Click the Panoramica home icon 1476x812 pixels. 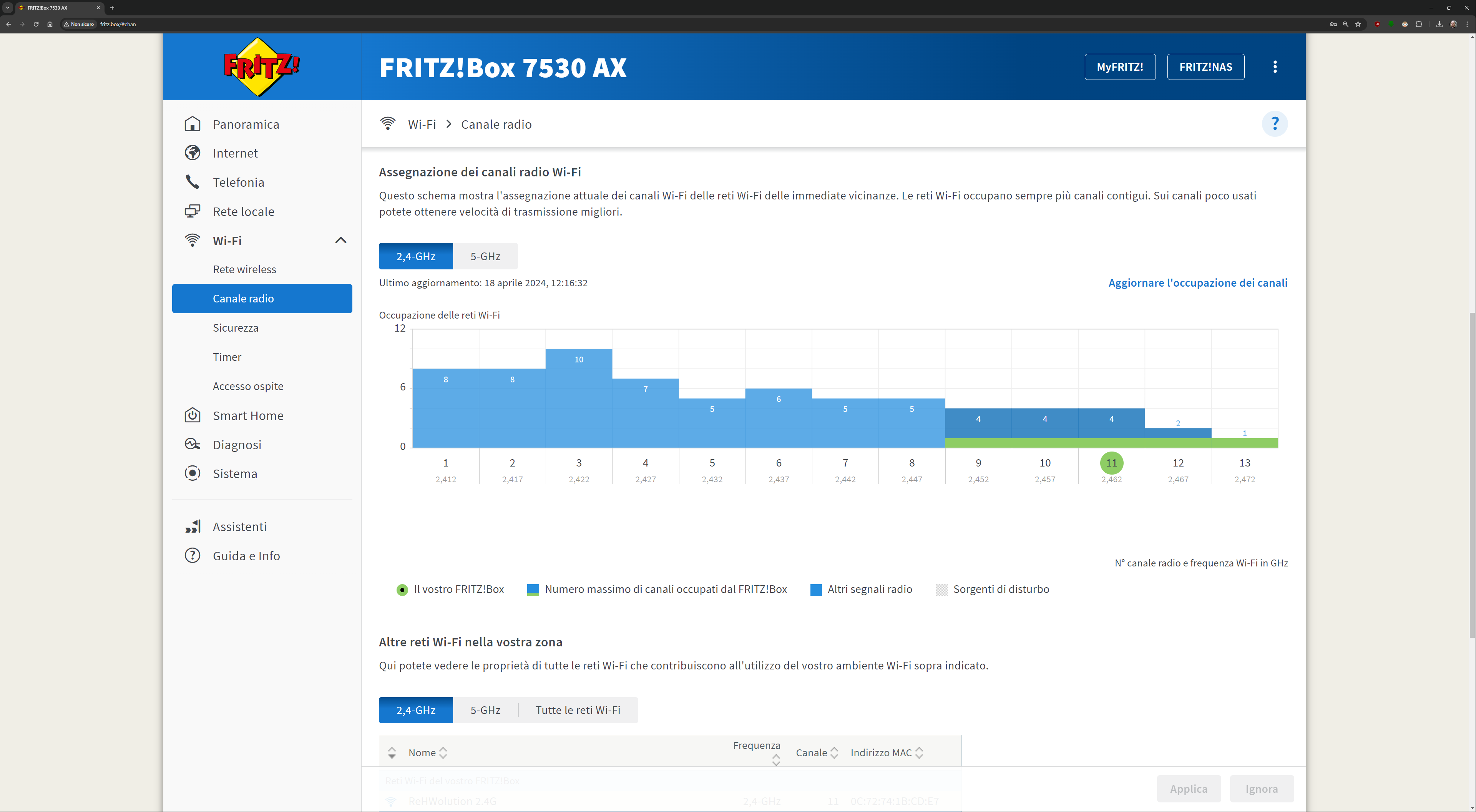click(193, 124)
